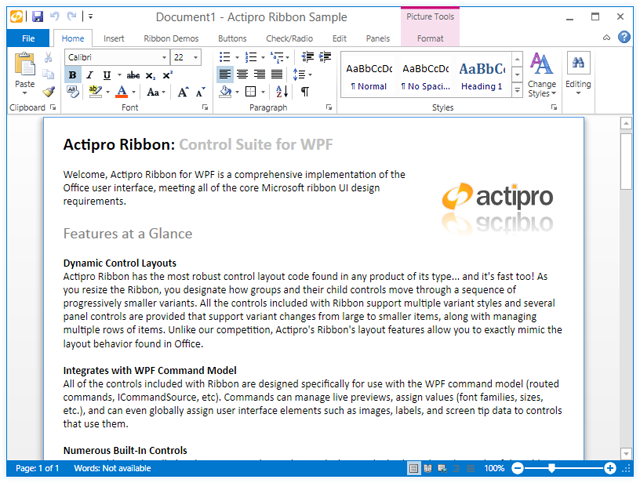Screen dimensions: 640x483
Task: Toggle Strikethrough formatting
Action: click(x=133, y=75)
